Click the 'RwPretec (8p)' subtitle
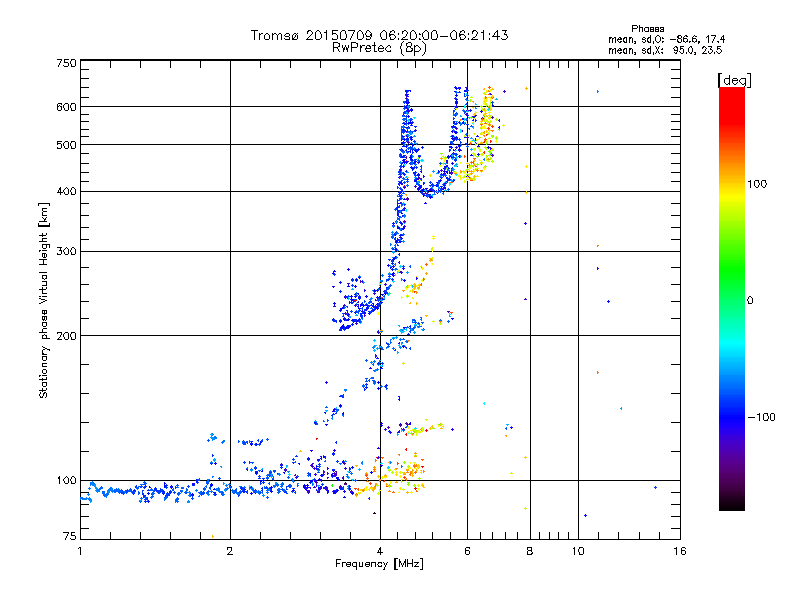800x600 pixels. (x=379, y=48)
